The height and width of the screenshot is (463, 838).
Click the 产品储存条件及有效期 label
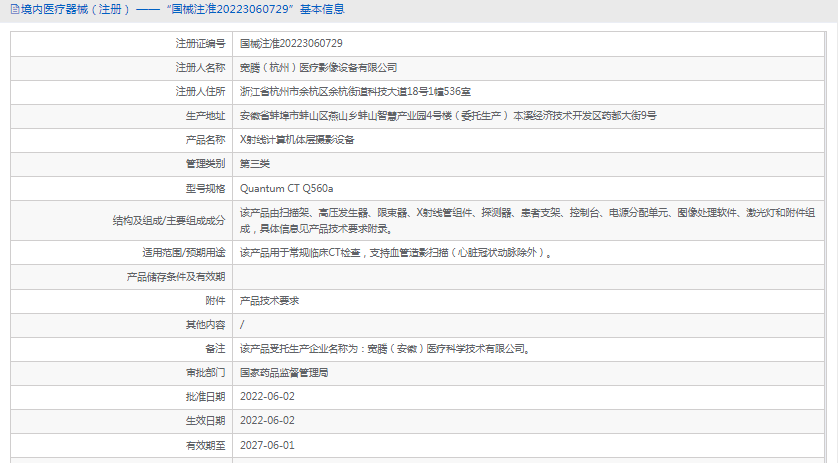click(x=176, y=277)
